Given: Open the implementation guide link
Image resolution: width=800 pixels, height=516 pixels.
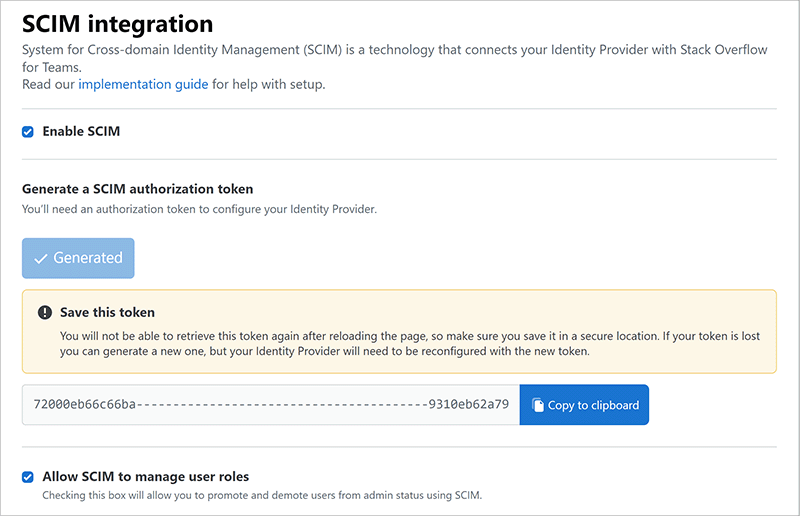Looking at the screenshot, I should tap(143, 85).
